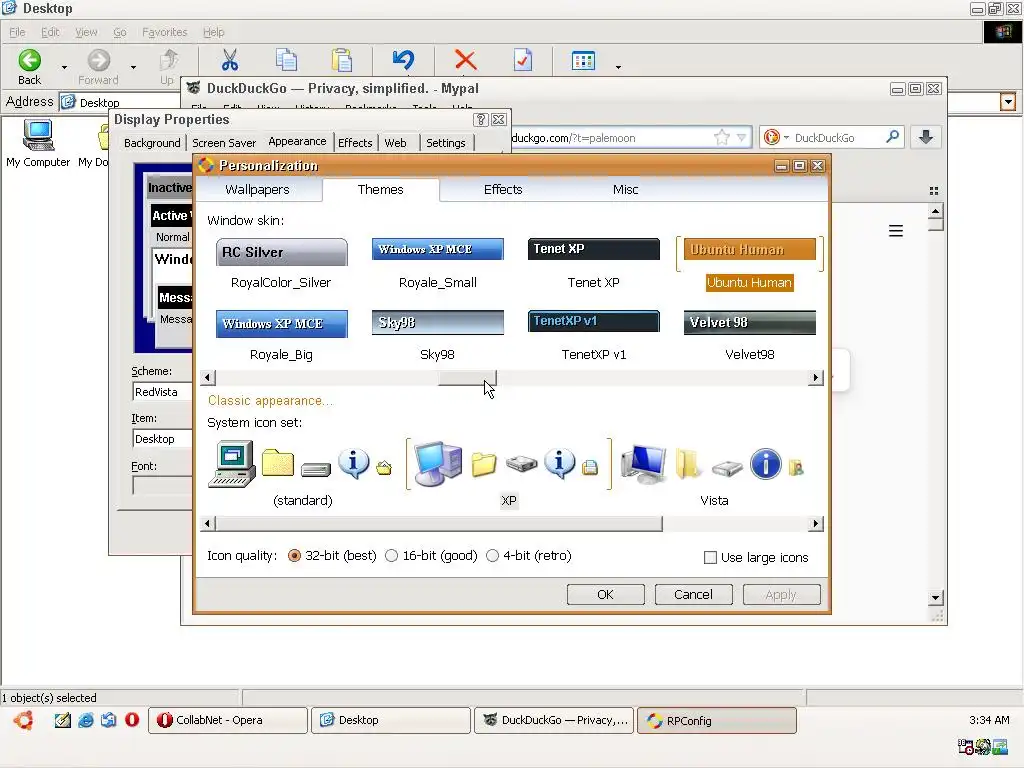Click the window skin horizontal scrollbar thumb
Image resolution: width=1024 pixels, height=768 pixels.
tap(467, 377)
